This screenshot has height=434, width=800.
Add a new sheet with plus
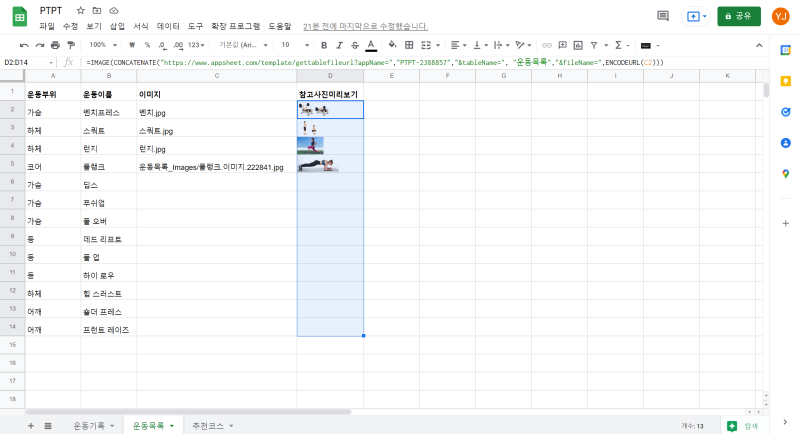pos(31,426)
